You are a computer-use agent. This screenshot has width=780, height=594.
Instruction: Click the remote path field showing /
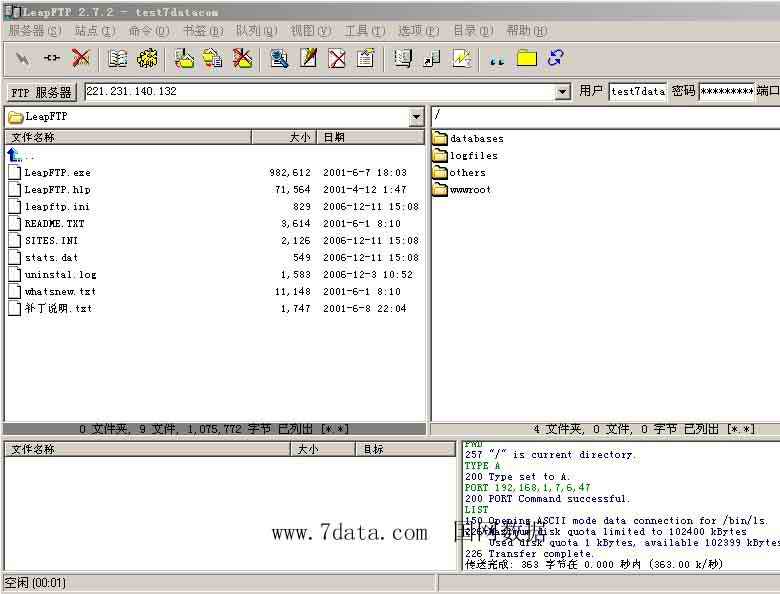(x=605, y=115)
